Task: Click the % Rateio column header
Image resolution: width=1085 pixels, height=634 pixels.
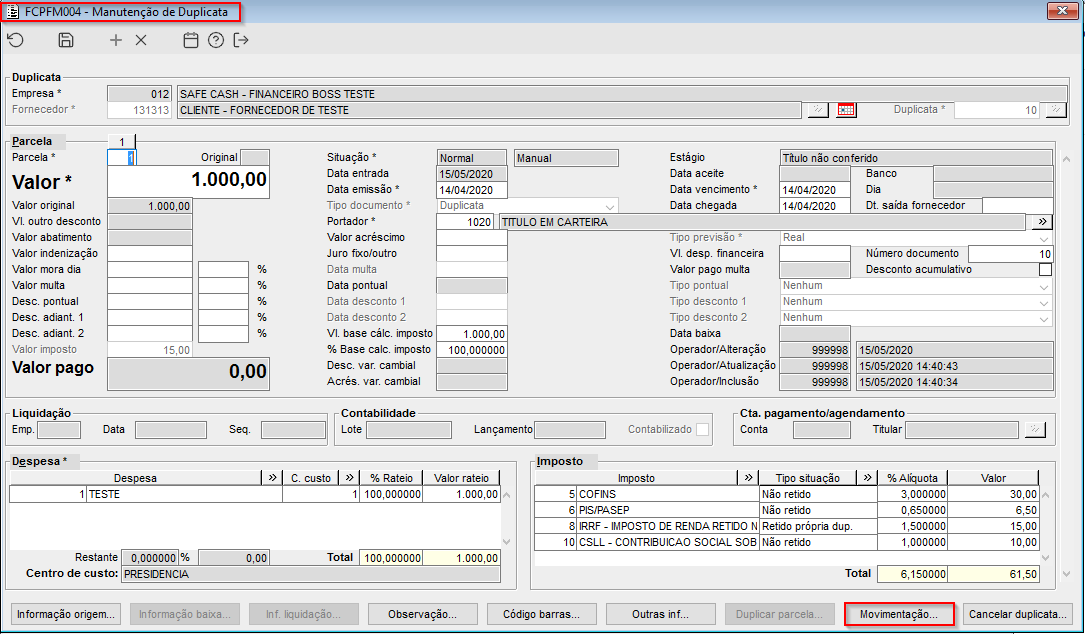Action: 391,478
